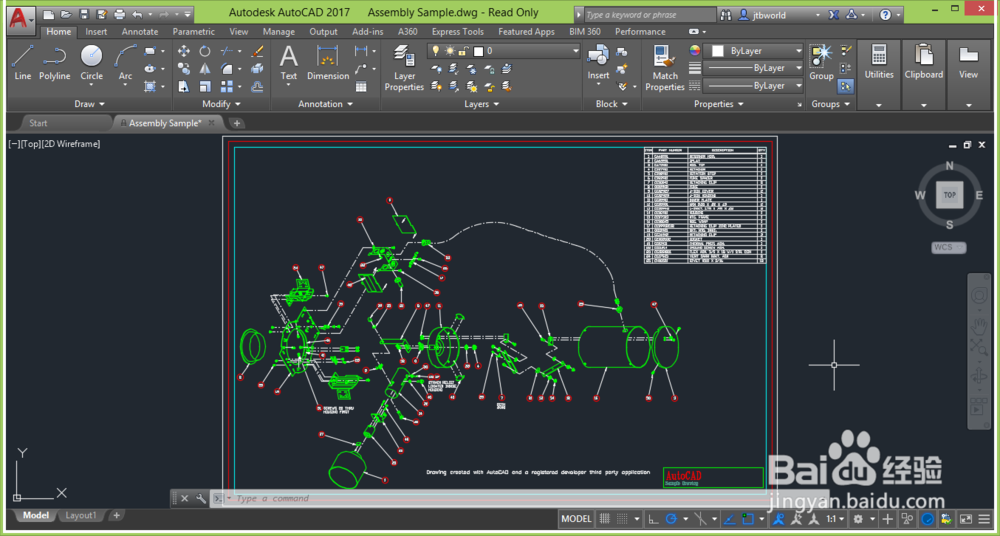Activate the Move tool in Modify panel
The width and height of the screenshot is (1000, 536).
tap(184, 51)
